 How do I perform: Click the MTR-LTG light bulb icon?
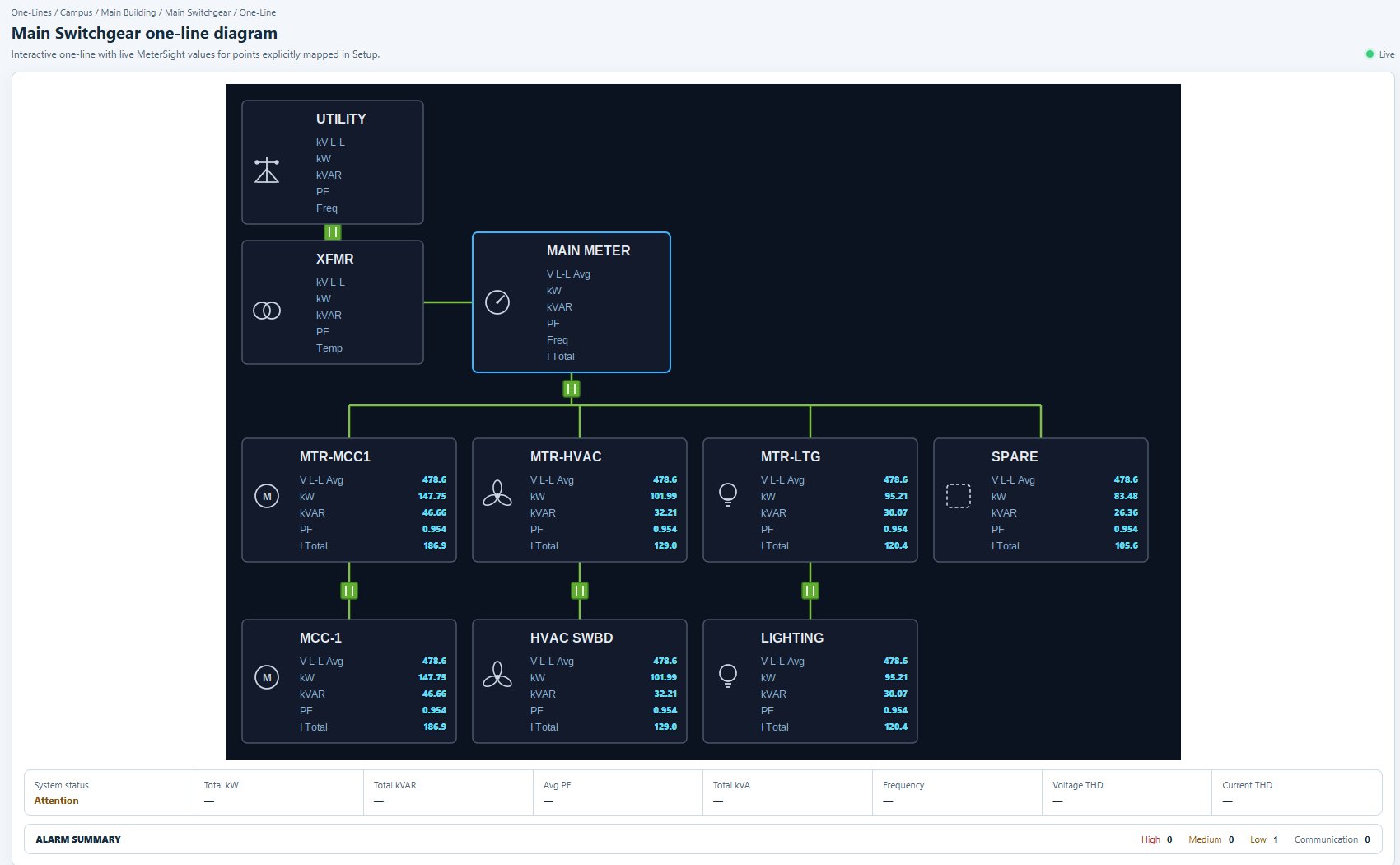coord(728,494)
